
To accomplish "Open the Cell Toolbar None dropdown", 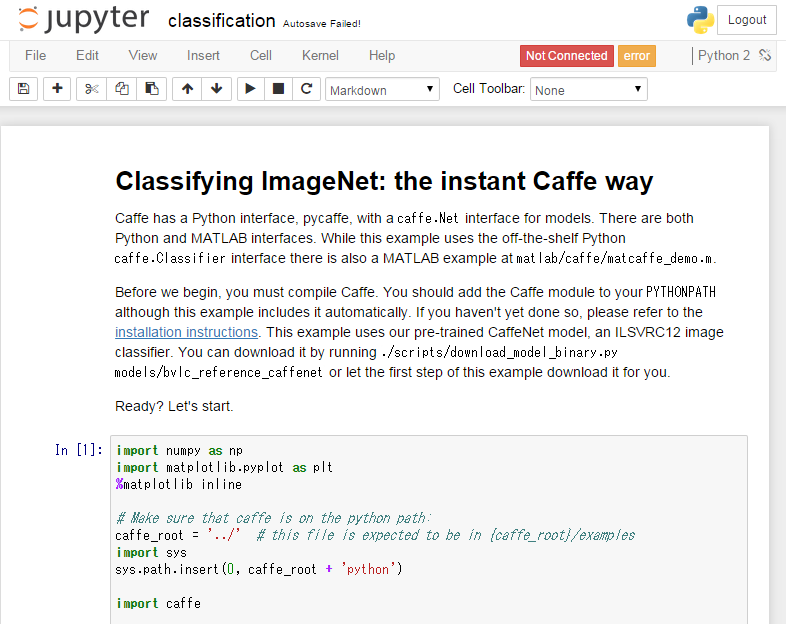I will (588, 89).
